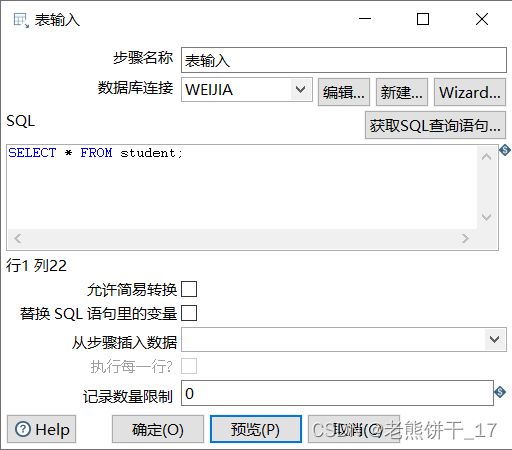
Task: Click the 新建... button
Action: pos(402,92)
